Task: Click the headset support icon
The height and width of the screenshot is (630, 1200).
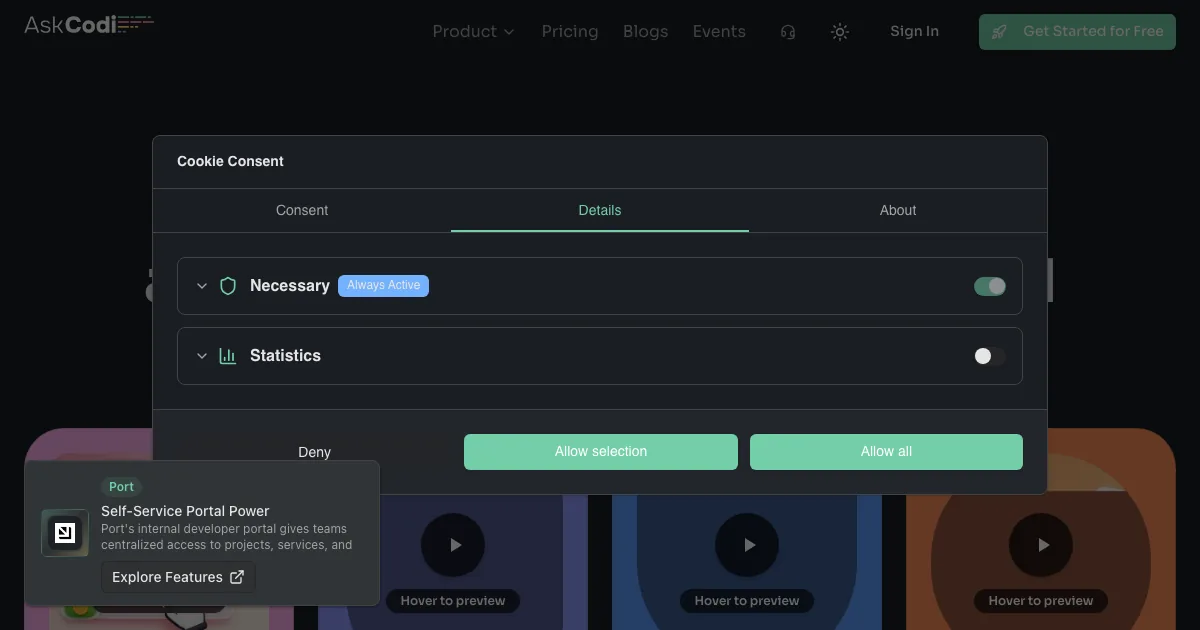Action: [x=788, y=32]
